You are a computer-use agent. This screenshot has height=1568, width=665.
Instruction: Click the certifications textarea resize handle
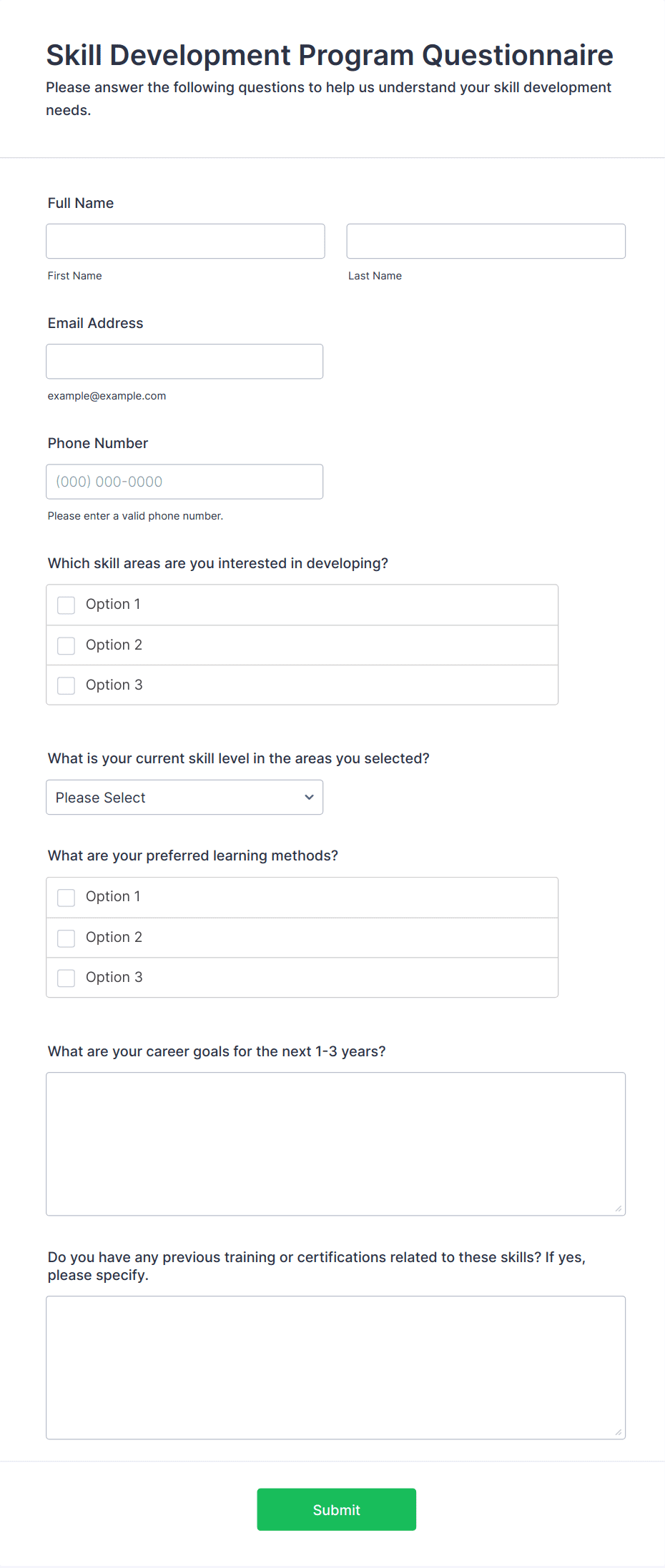(619, 1432)
